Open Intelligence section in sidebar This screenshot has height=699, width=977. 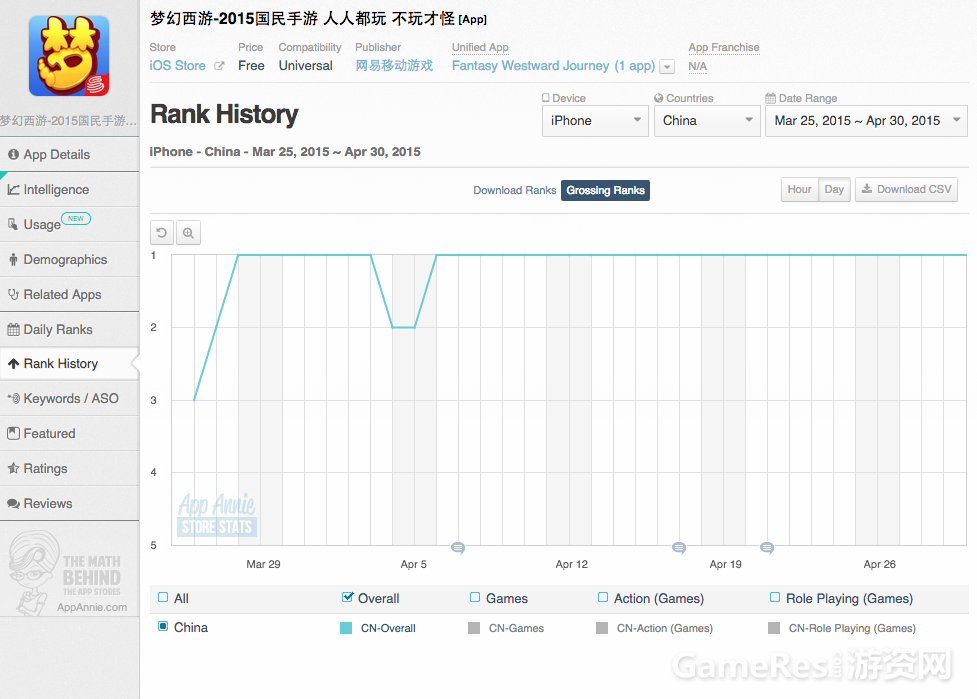[x=69, y=189]
